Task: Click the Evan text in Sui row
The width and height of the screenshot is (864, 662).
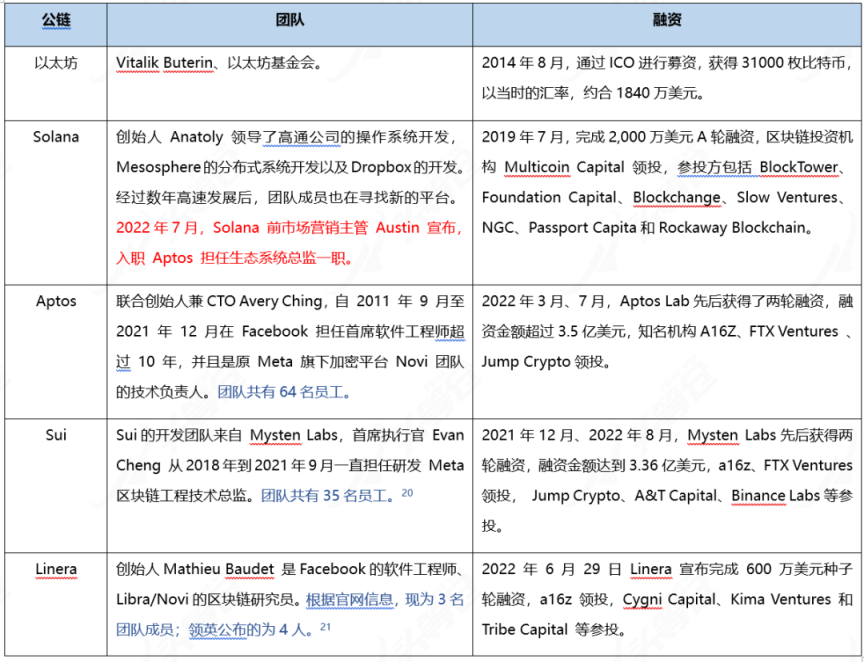Action: pos(448,435)
